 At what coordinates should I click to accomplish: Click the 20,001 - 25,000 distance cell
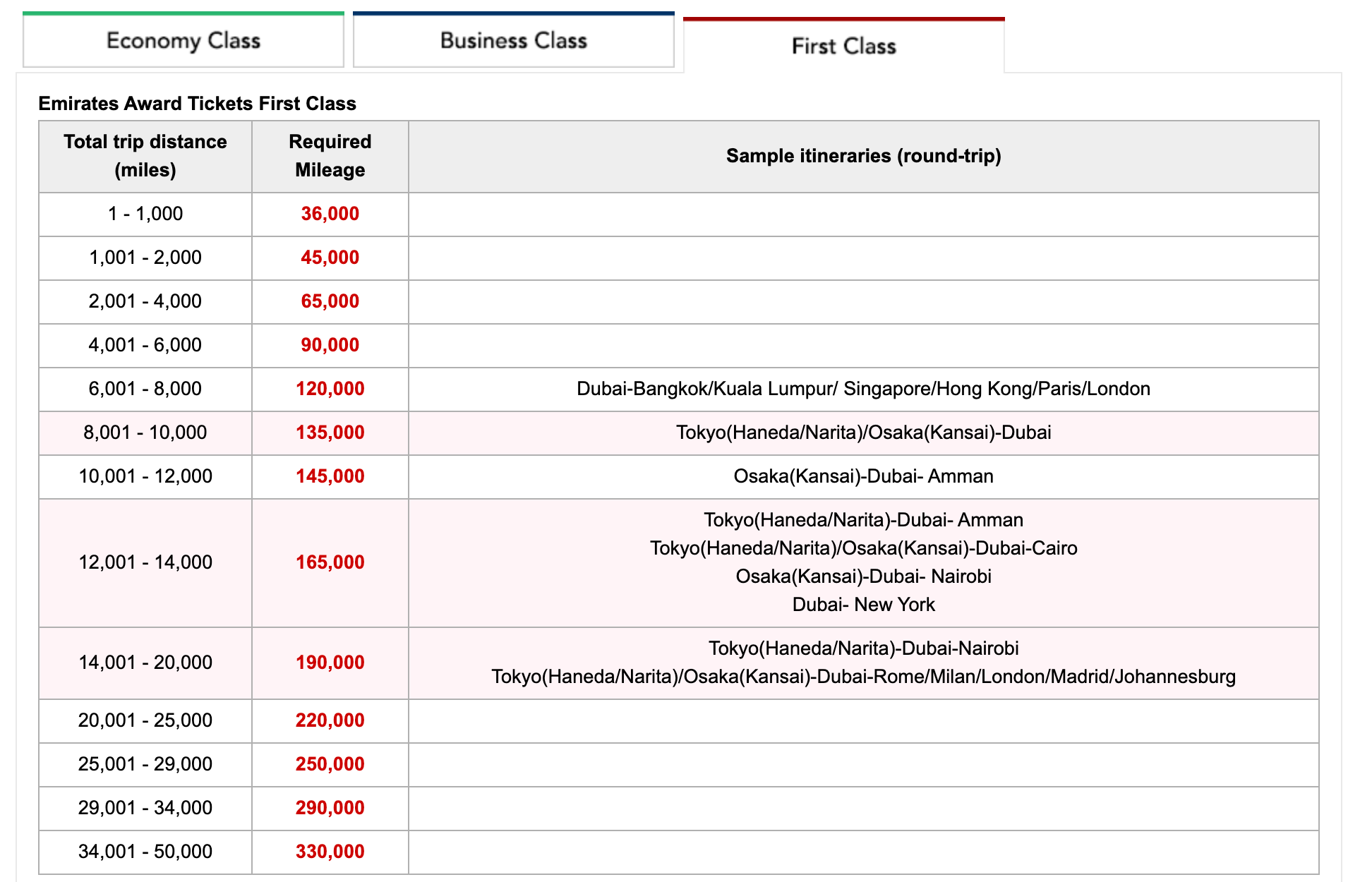pos(145,720)
